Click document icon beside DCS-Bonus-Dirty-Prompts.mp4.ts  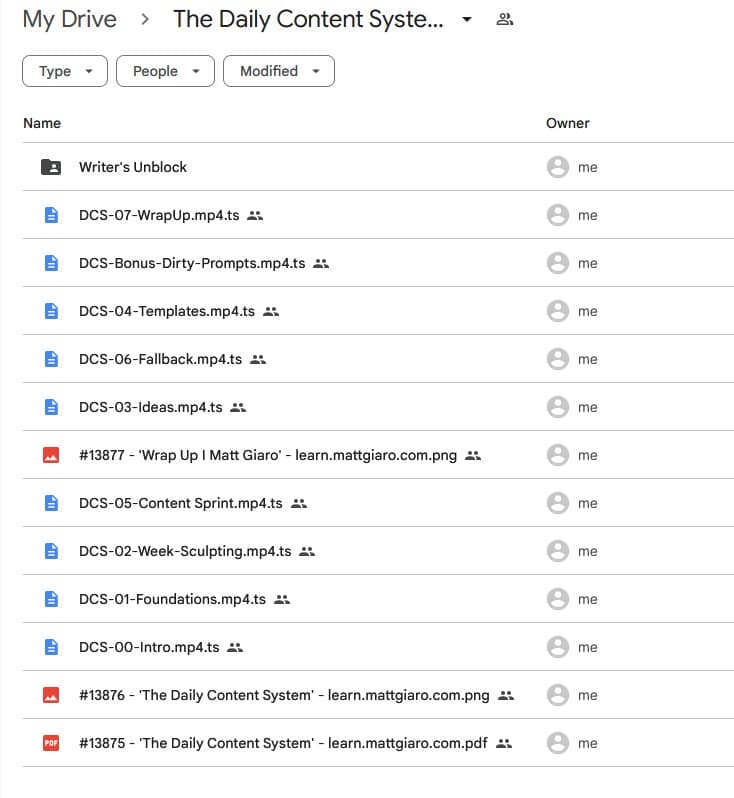click(x=51, y=263)
